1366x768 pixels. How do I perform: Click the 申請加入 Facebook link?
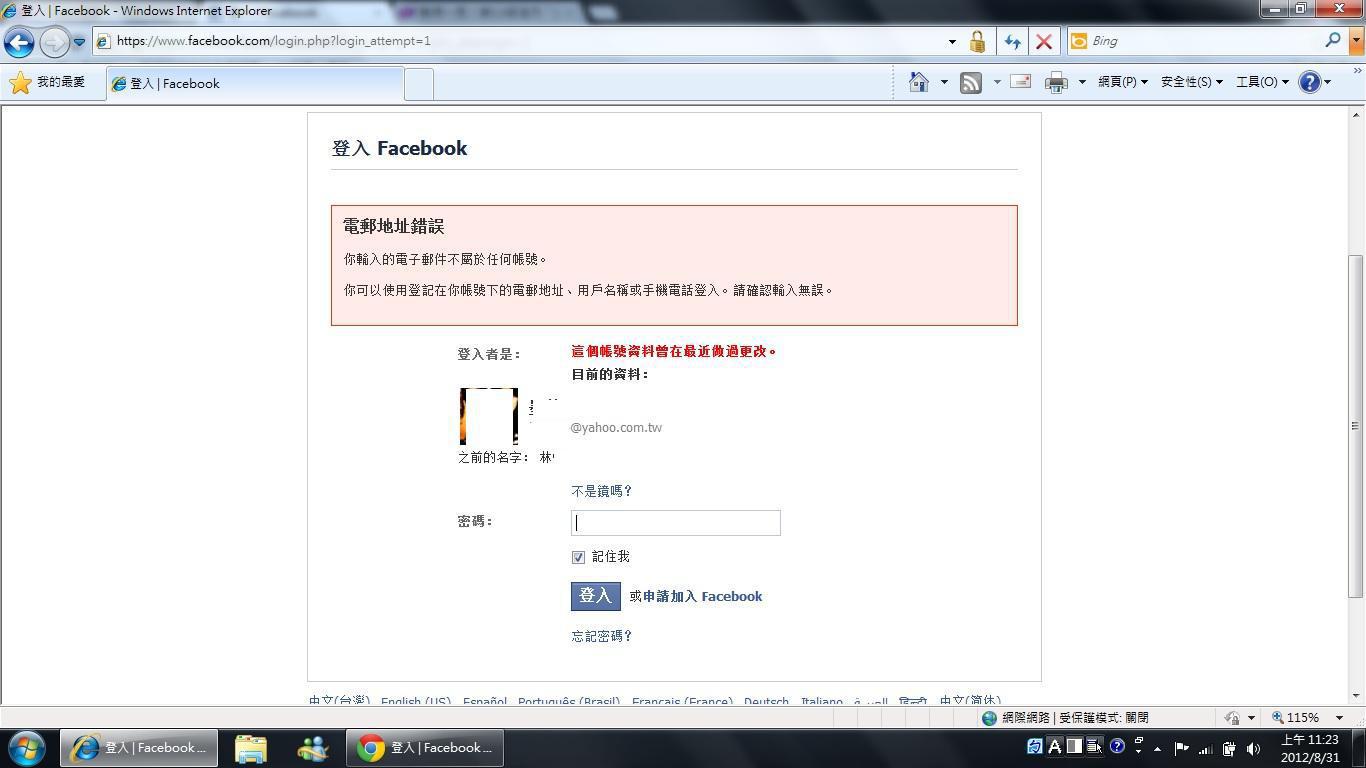coord(702,596)
